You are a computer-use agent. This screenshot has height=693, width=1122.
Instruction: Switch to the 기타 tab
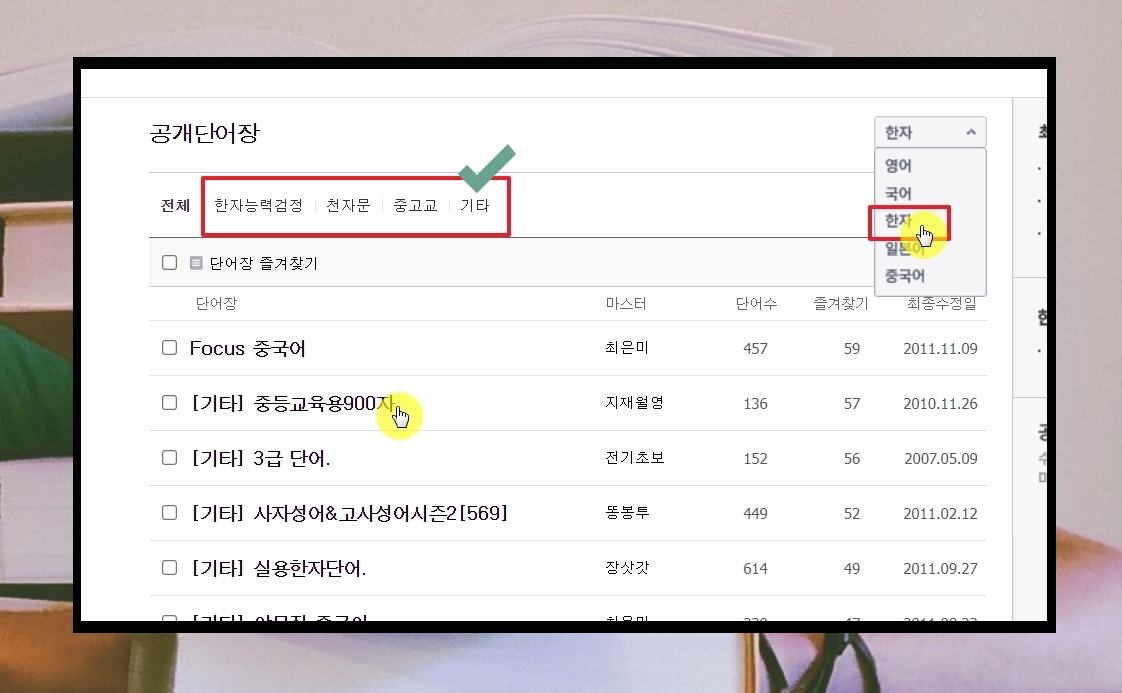(474, 205)
